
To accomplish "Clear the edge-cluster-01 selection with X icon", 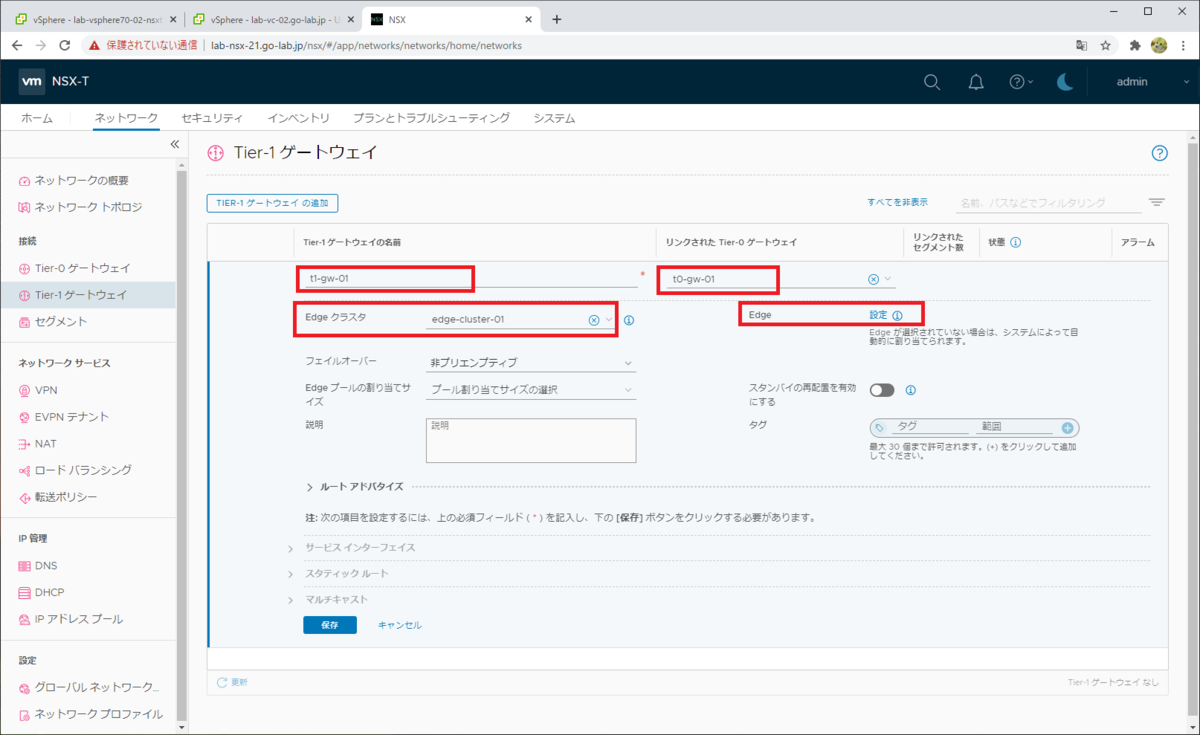I will [x=593, y=320].
